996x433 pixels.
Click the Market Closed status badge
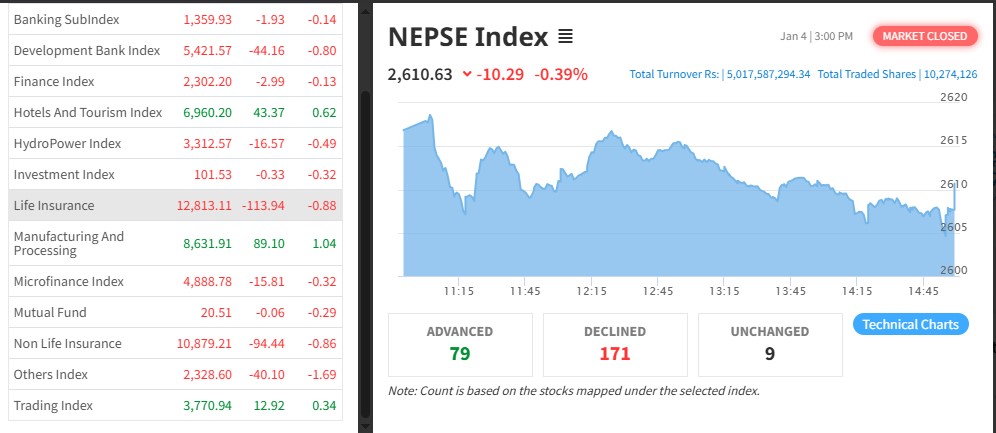pyautogui.click(x=924, y=36)
